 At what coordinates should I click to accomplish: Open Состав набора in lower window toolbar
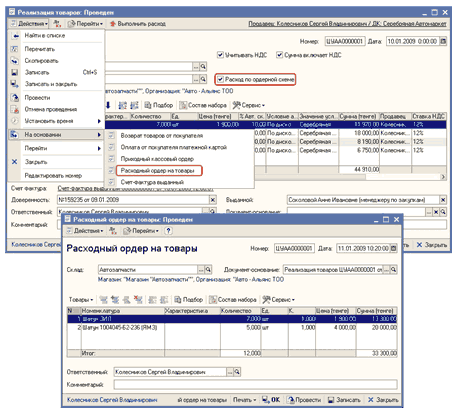(x=233, y=299)
